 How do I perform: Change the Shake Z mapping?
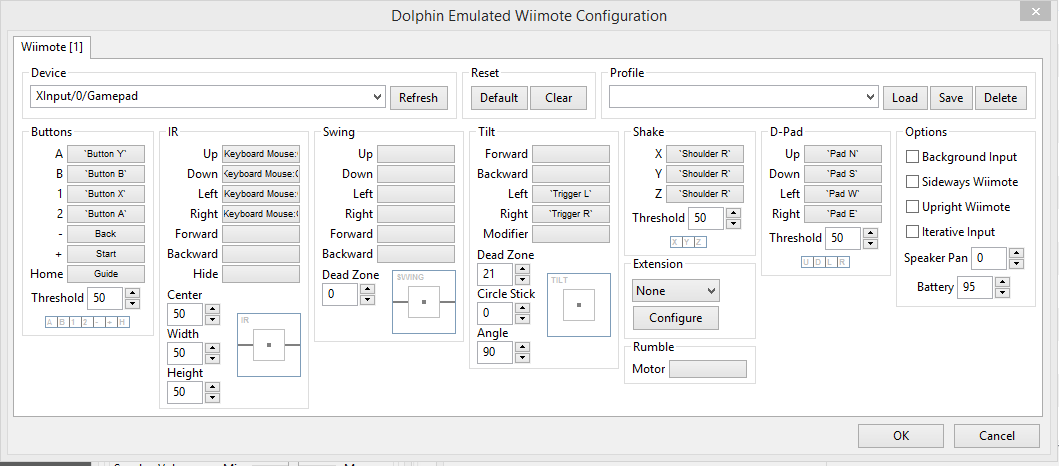click(705, 194)
